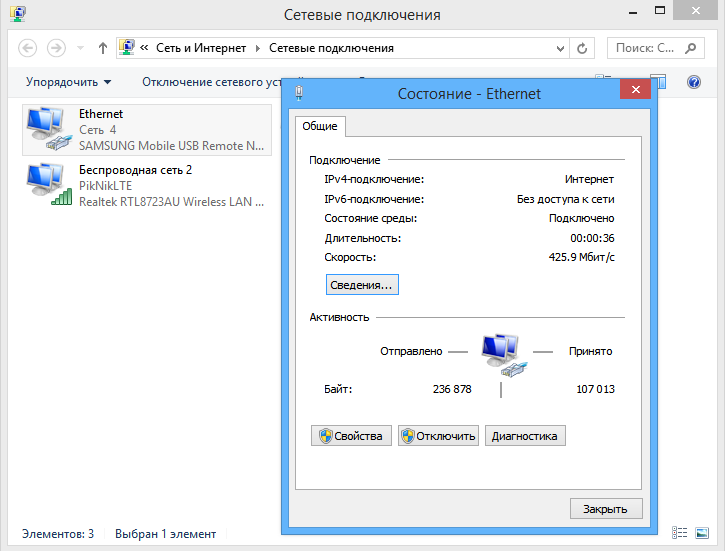The width and height of the screenshot is (725, 551).
Task: Select the Общие tab
Action: pos(320,126)
